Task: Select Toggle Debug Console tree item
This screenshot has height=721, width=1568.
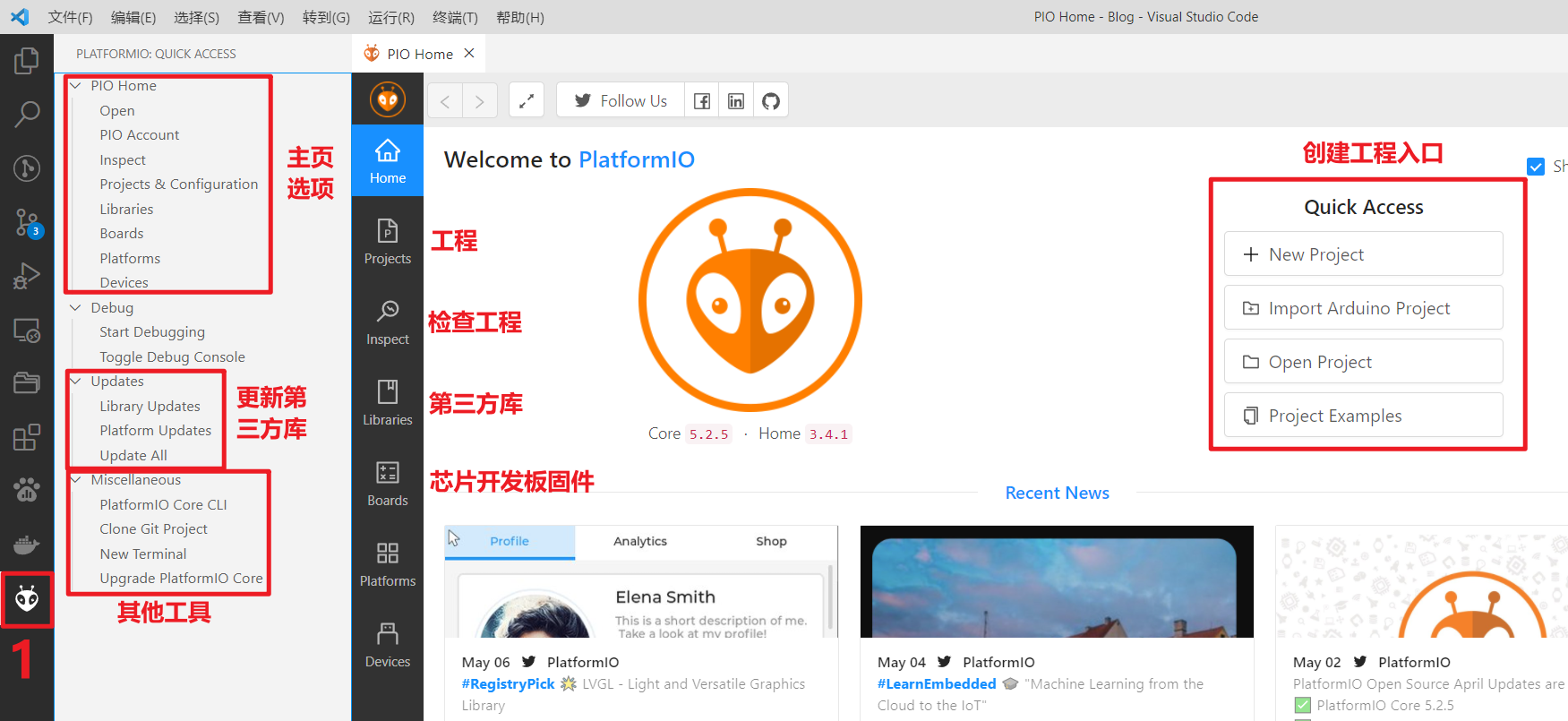Action: (x=172, y=357)
